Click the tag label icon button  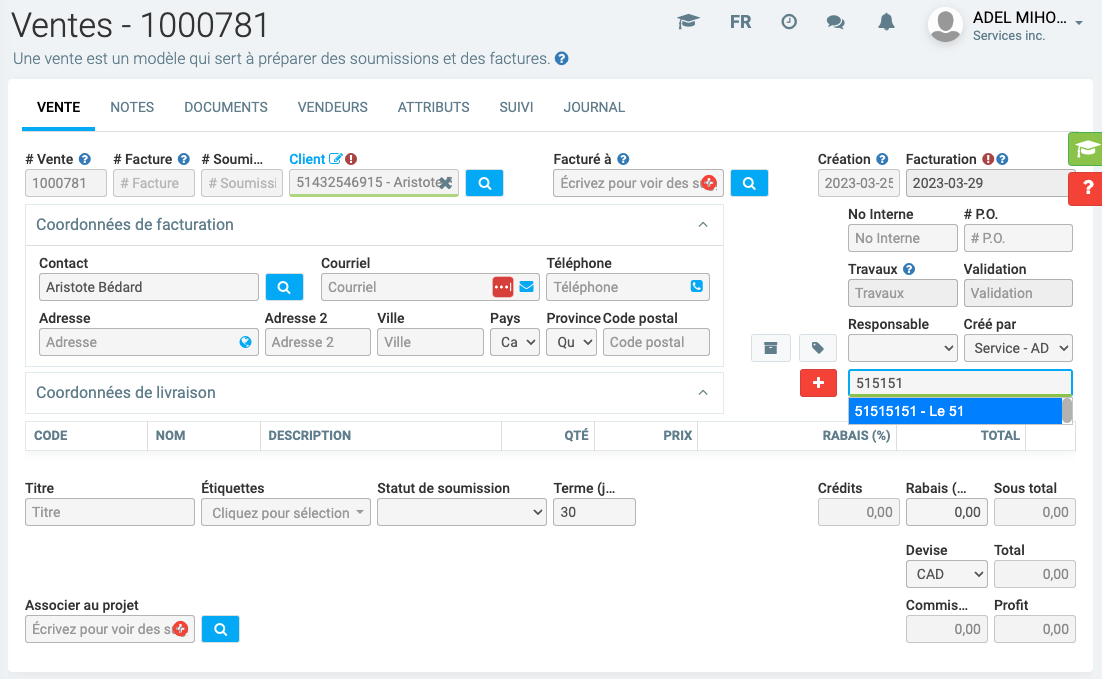pos(817,348)
